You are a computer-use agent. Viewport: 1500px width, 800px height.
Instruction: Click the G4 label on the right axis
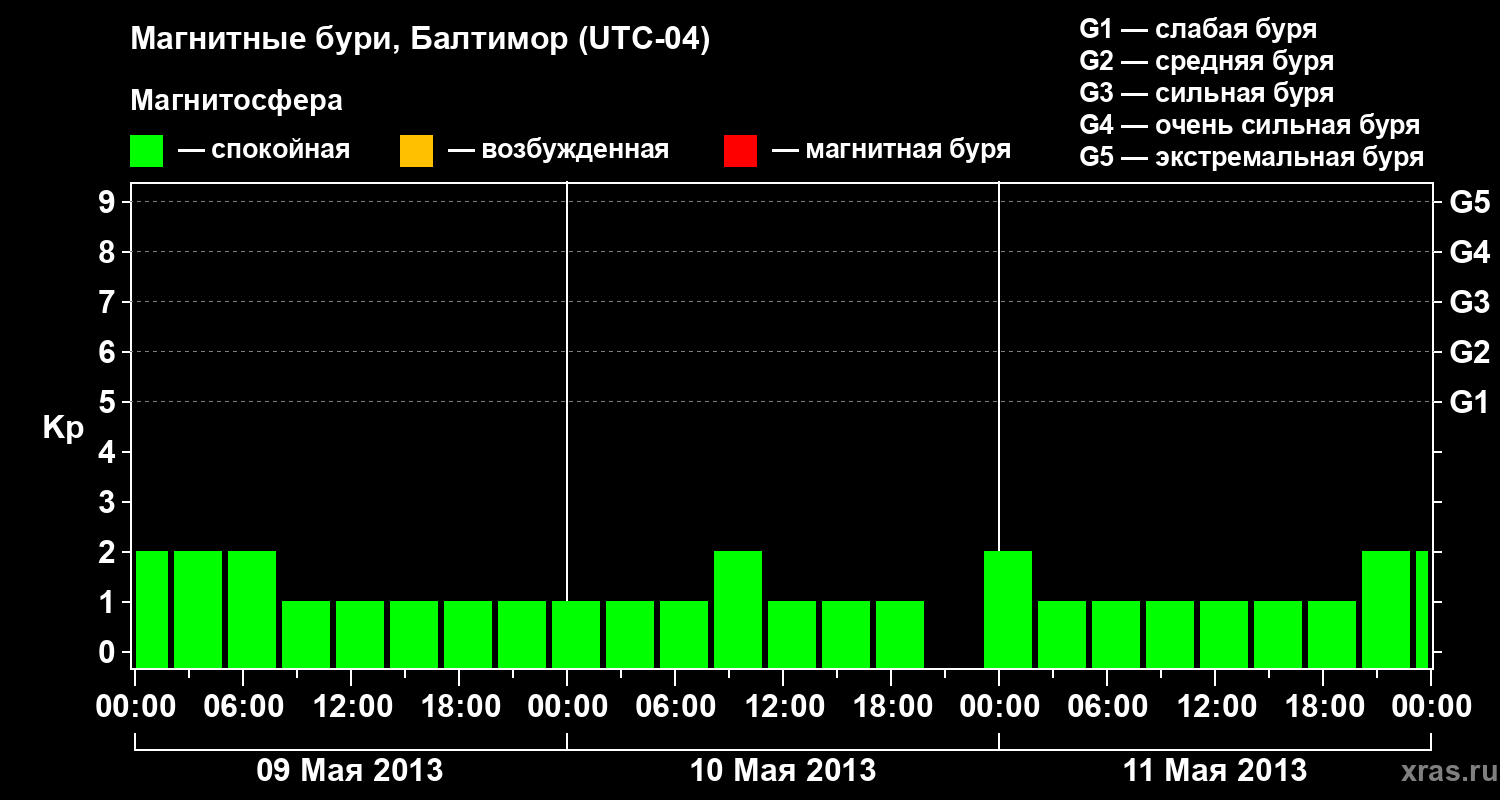(x=1470, y=252)
